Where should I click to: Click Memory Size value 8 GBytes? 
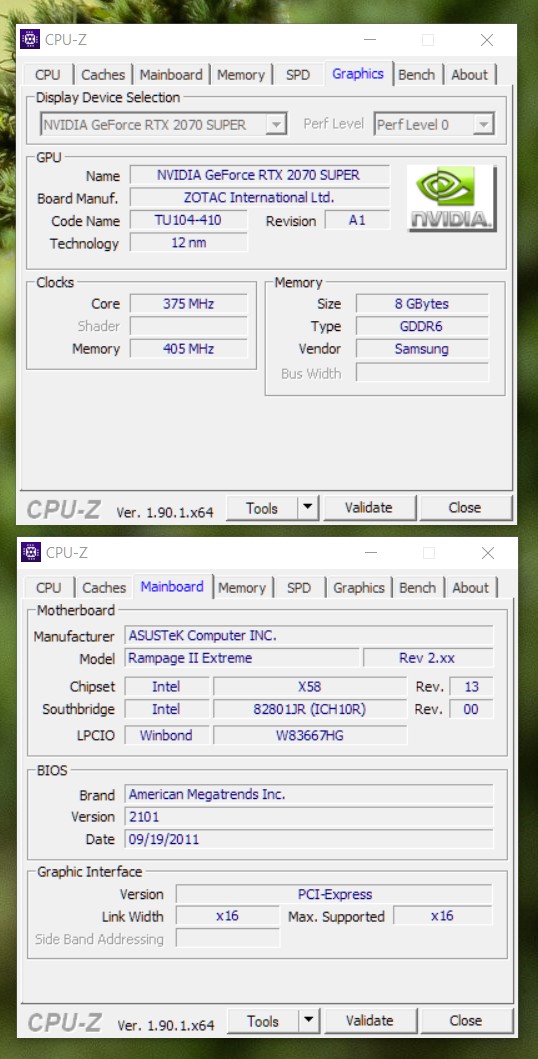point(422,303)
